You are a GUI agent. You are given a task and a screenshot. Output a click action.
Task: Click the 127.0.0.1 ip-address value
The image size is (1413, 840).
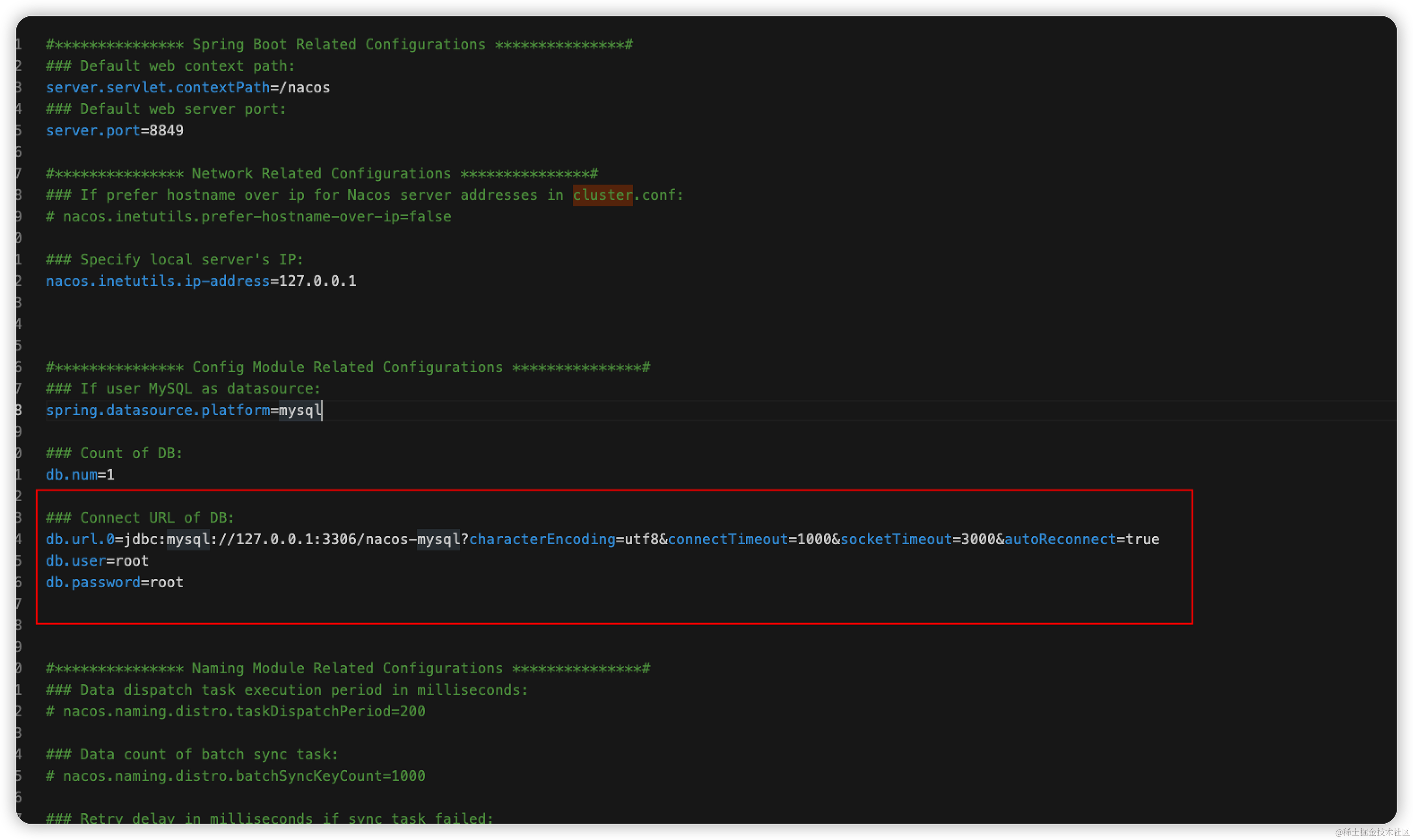[x=318, y=281]
